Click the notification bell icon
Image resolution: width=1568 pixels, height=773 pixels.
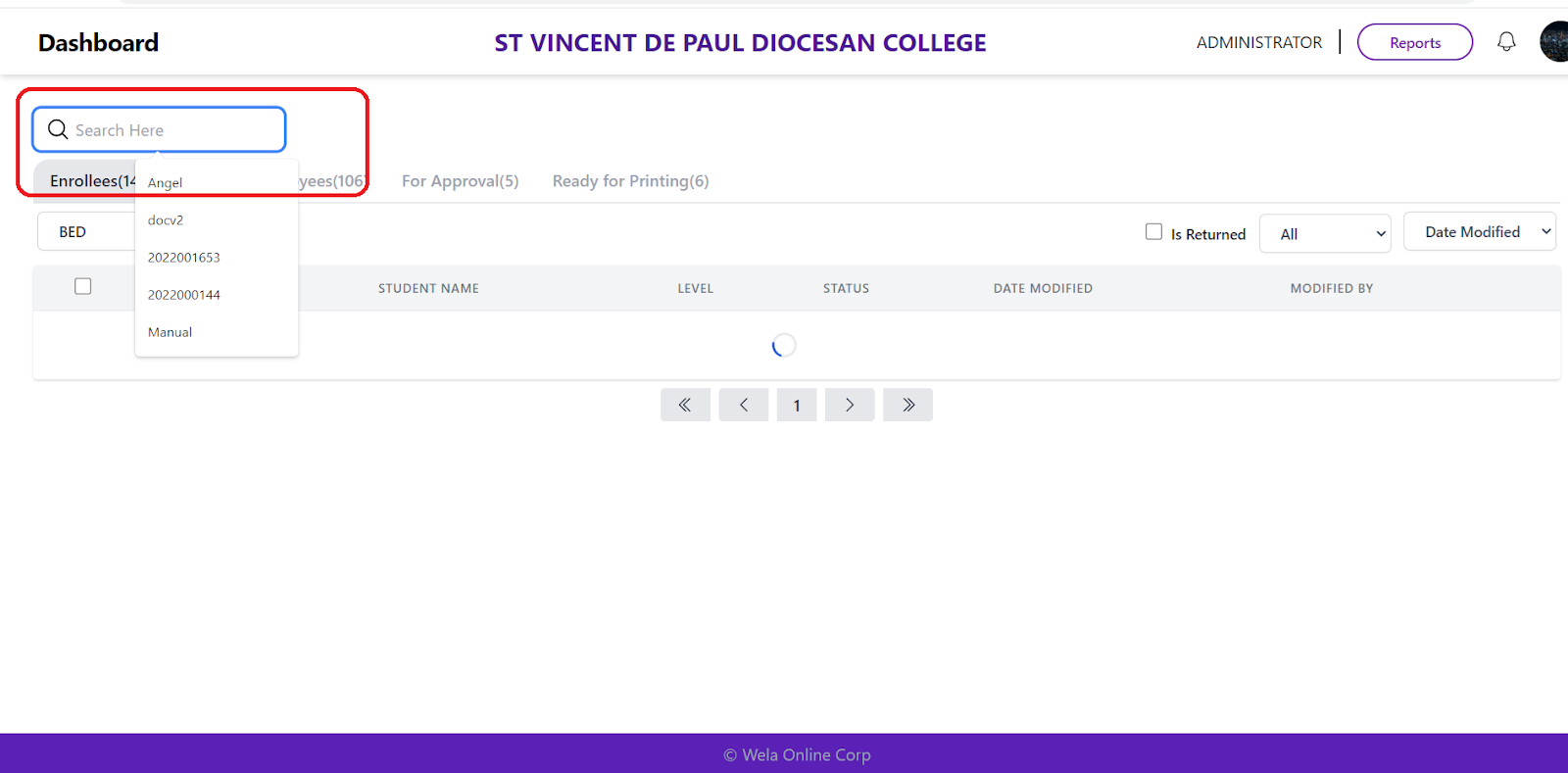click(1506, 41)
